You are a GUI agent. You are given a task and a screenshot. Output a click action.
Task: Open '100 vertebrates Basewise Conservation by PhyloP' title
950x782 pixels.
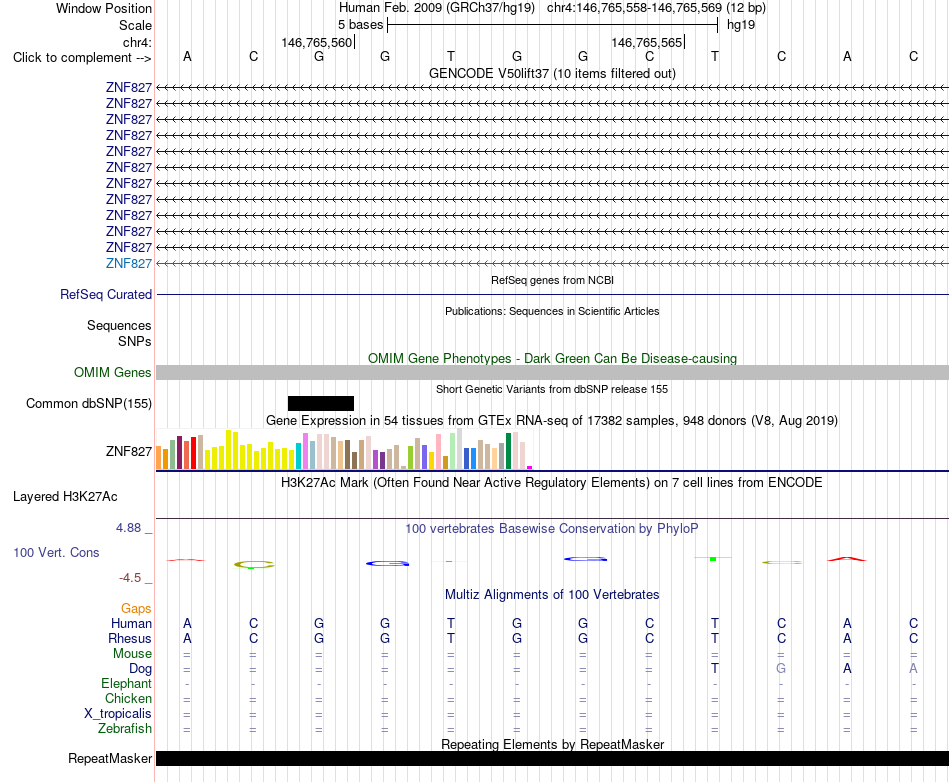tap(552, 529)
